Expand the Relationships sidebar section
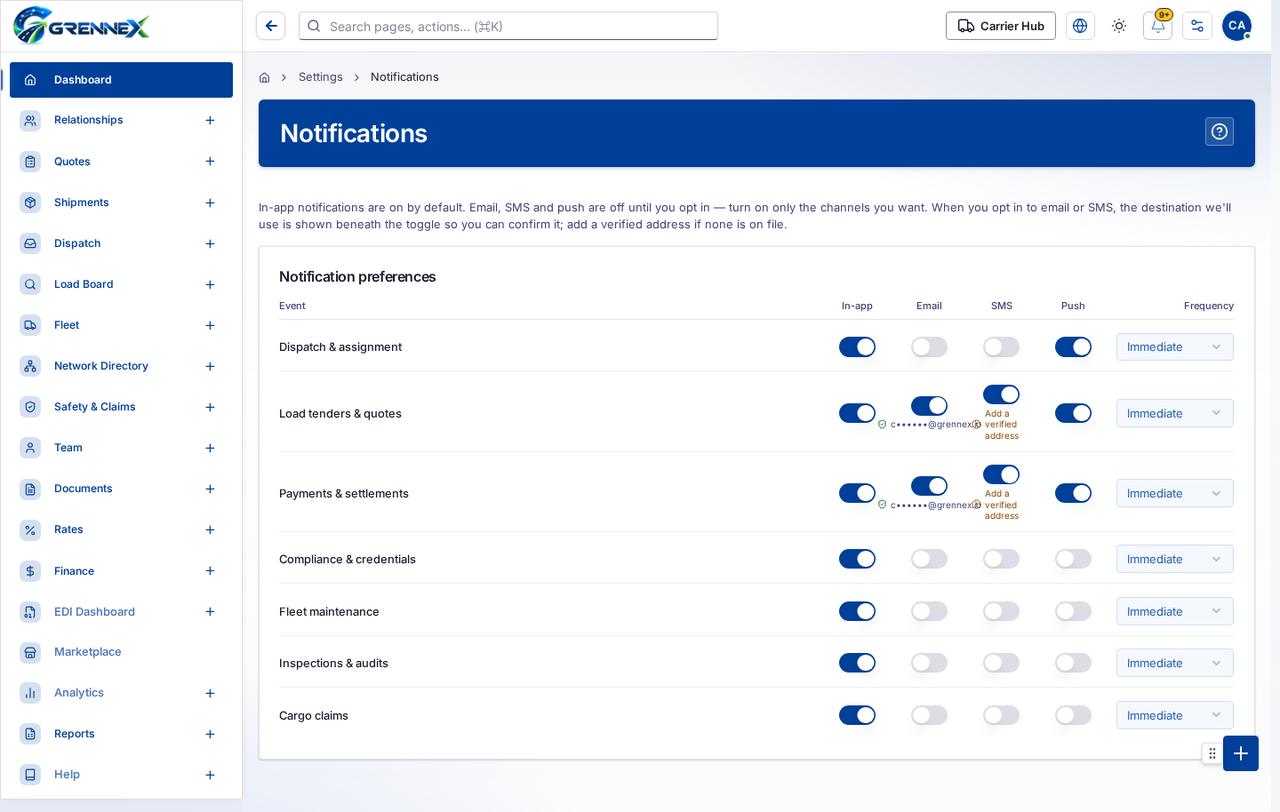The image size is (1280, 812). (x=210, y=120)
